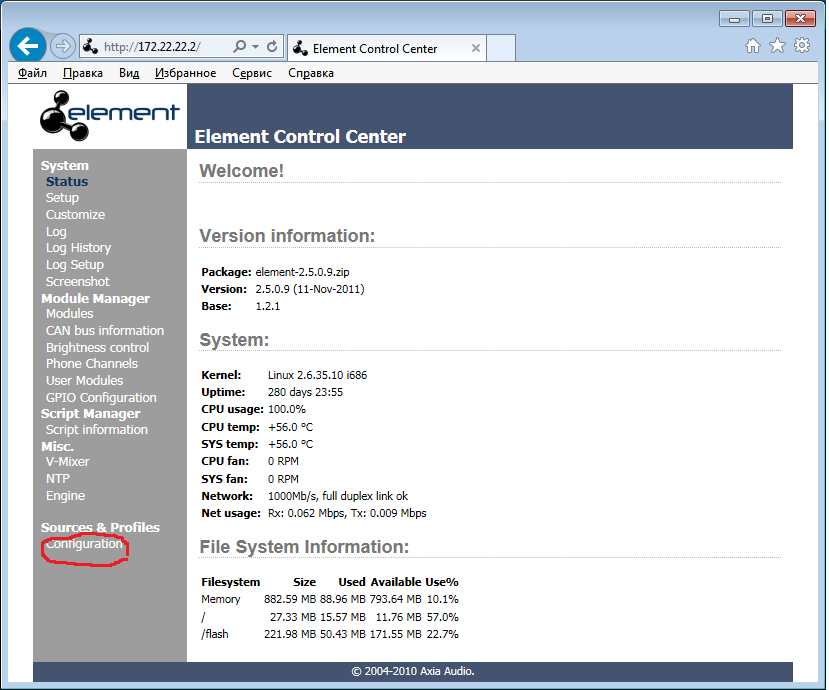Open the Engine link
Image resolution: width=829 pixels, height=690 pixels.
point(65,495)
